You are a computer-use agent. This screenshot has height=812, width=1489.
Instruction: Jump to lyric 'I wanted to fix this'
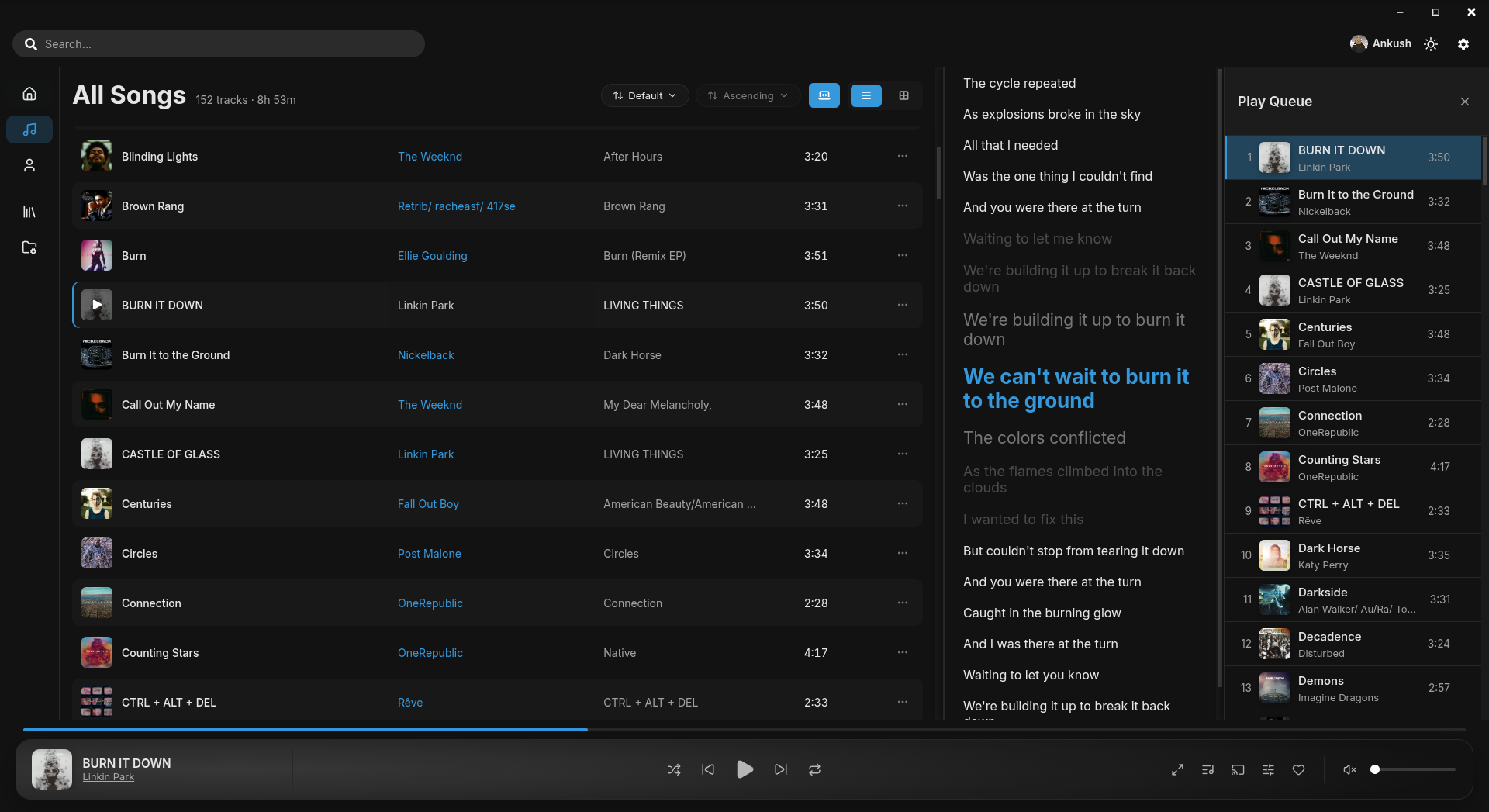[x=1023, y=520]
